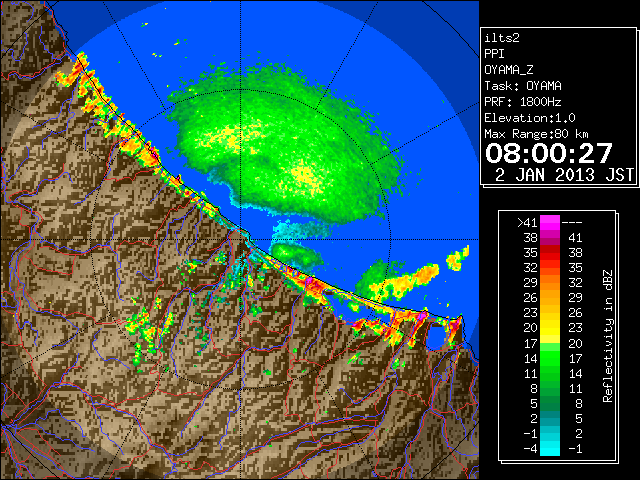Click the "ilts2" label in info box
Image resolution: width=640 pixels, height=480 pixels.
[x=502, y=38]
